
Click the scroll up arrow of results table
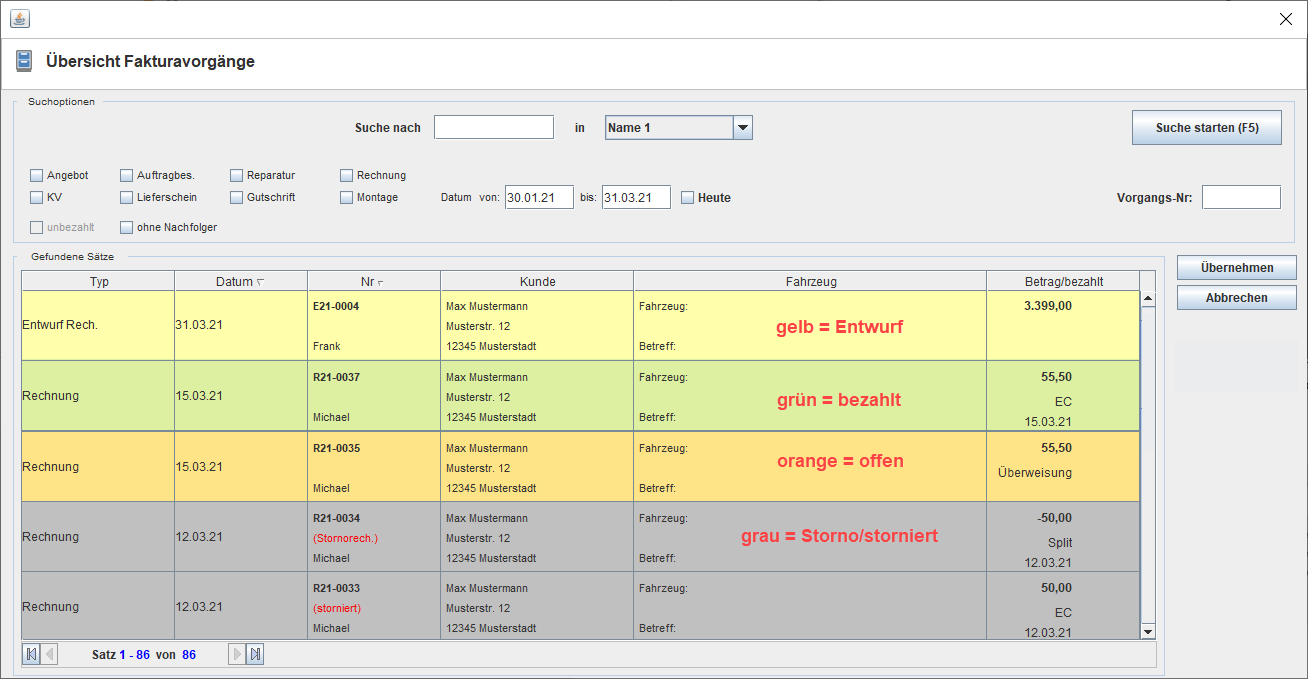click(1148, 298)
